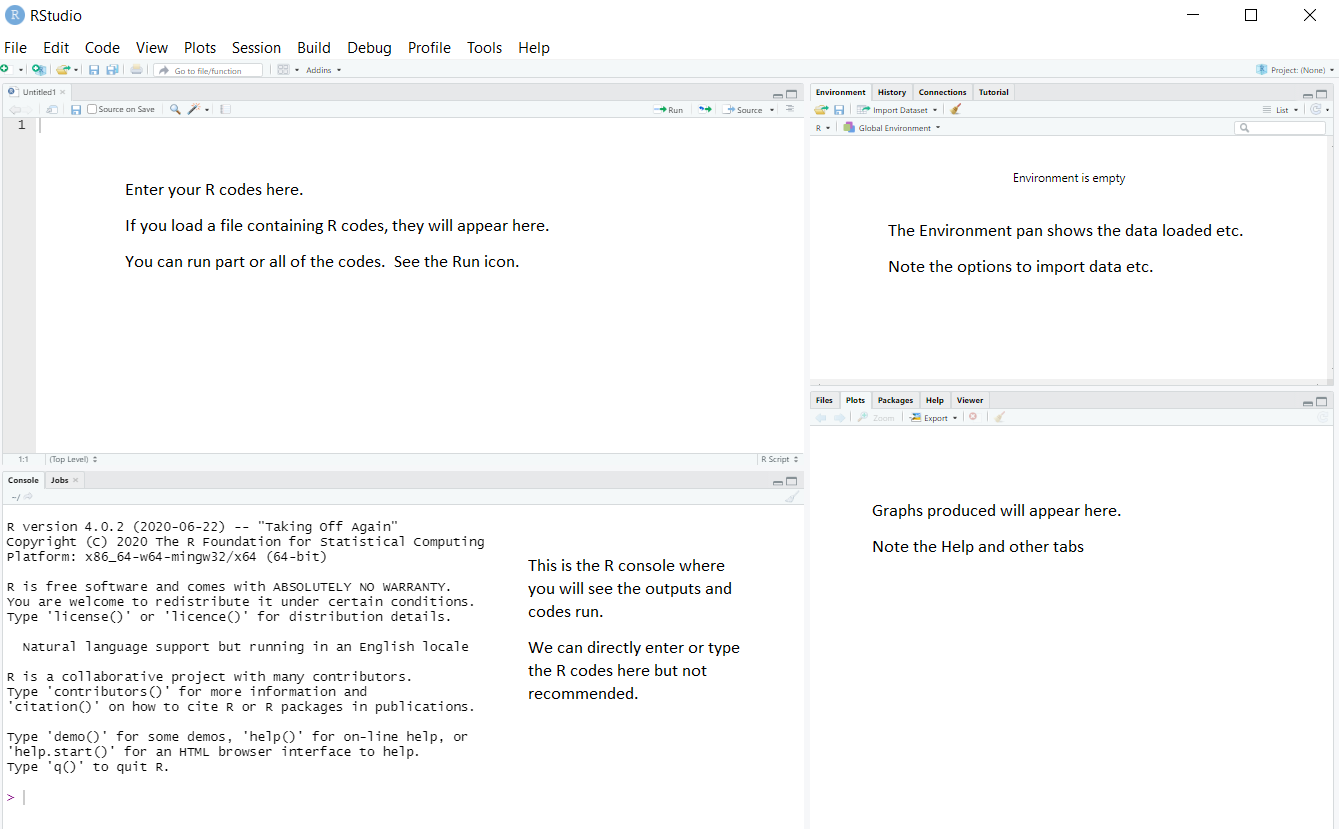The width and height of the screenshot is (1339, 829).
Task: Switch to the Packages tab
Action: tap(895, 400)
